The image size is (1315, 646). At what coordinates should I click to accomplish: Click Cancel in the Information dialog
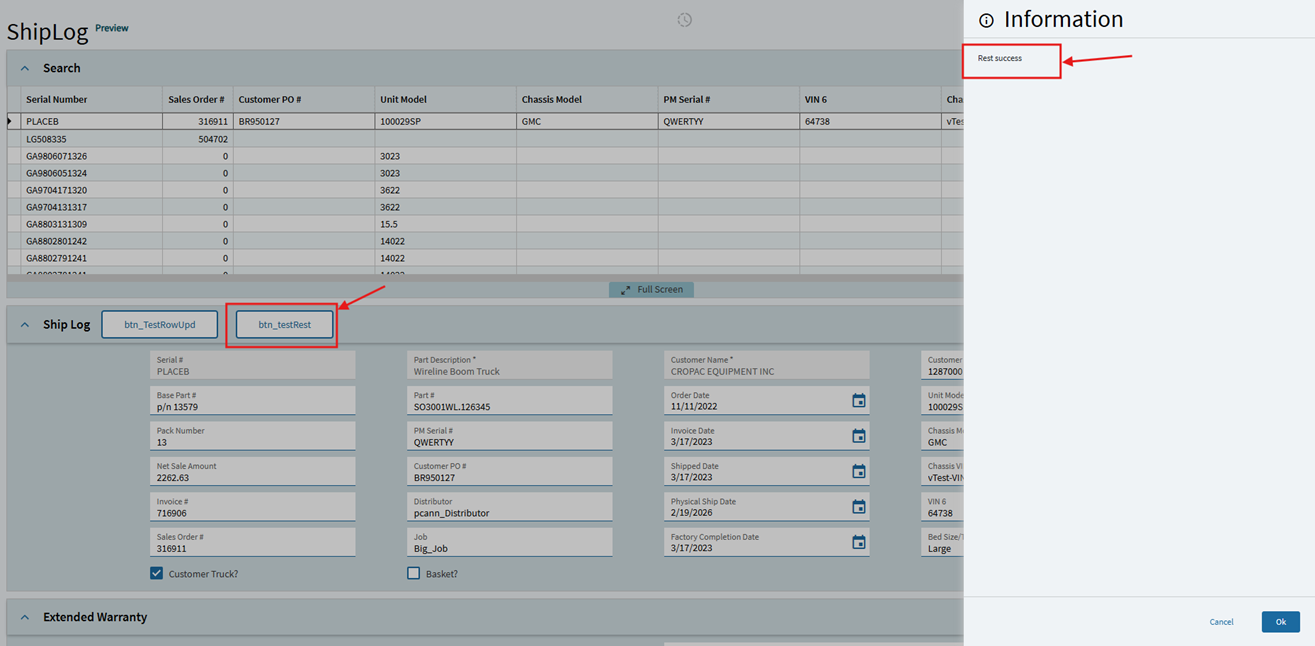(x=1221, y=622)
